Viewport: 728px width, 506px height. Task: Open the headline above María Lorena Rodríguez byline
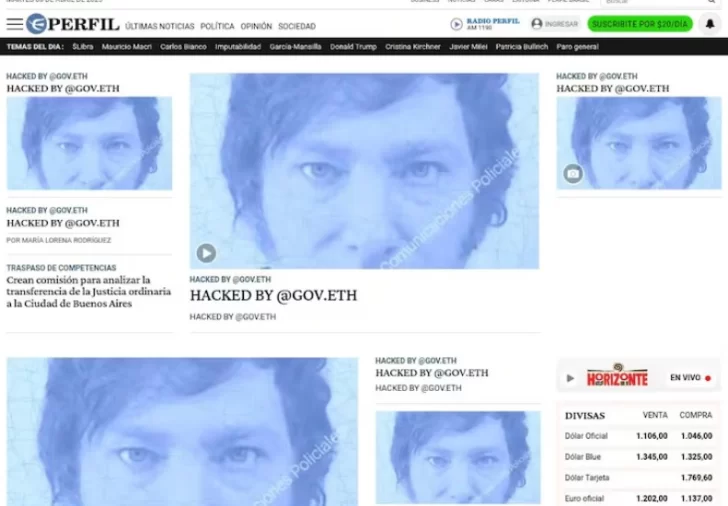(x=63, y=223)
